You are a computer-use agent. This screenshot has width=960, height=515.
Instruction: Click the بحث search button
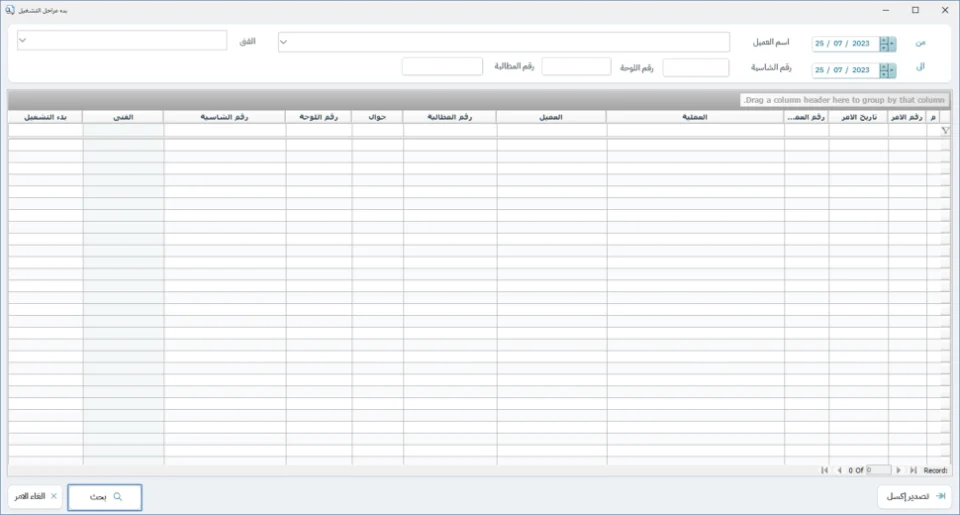(105, 497)
